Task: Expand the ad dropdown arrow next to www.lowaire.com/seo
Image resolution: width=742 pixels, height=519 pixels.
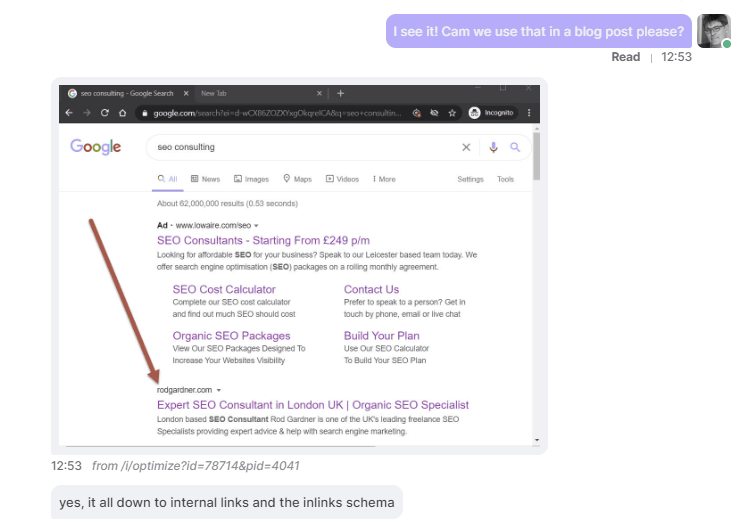Action: click(256, 226)
